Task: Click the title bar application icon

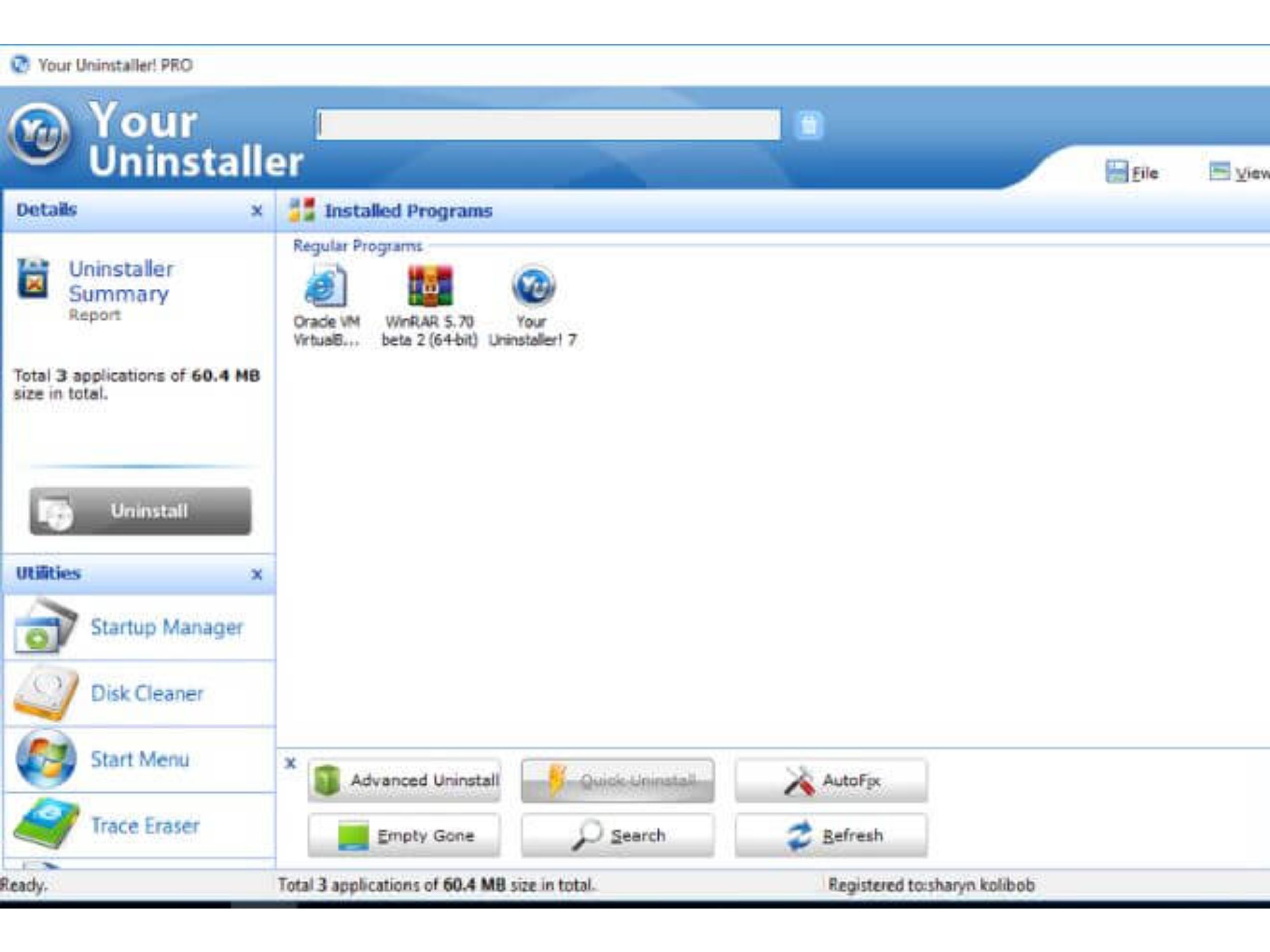Action: pyautogui.click(x=20, y=64)
